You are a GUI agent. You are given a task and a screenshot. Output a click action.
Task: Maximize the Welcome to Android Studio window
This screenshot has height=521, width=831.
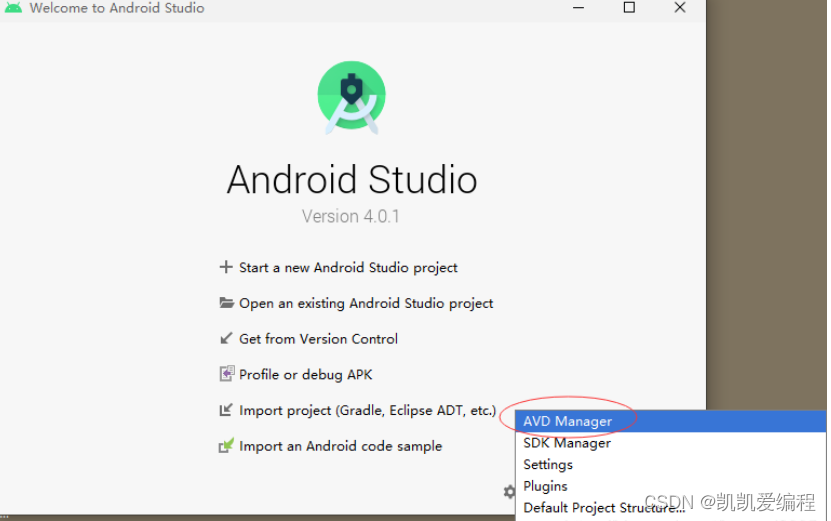[629, 7]
